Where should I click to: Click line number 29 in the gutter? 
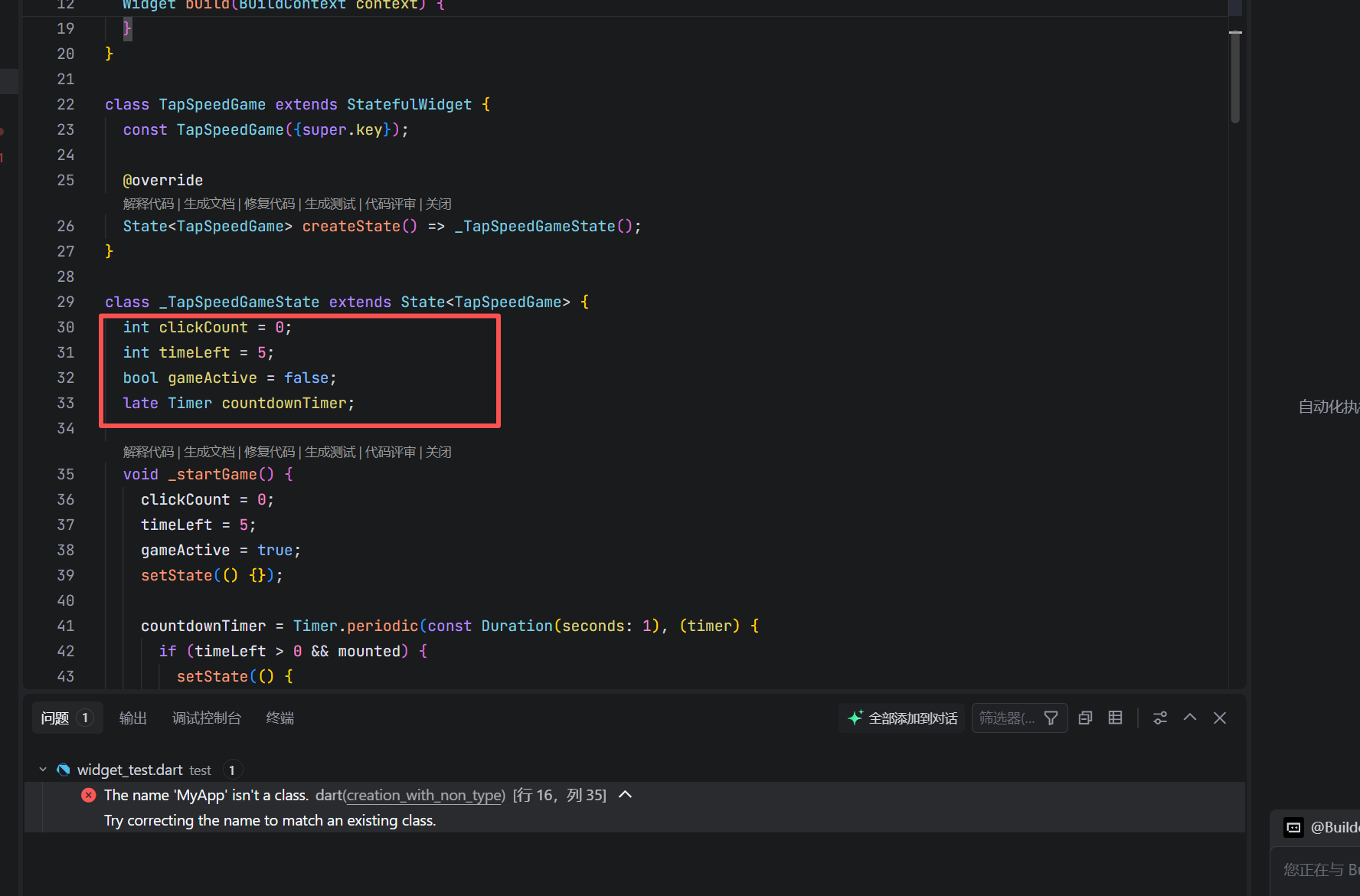click(66, 302)
